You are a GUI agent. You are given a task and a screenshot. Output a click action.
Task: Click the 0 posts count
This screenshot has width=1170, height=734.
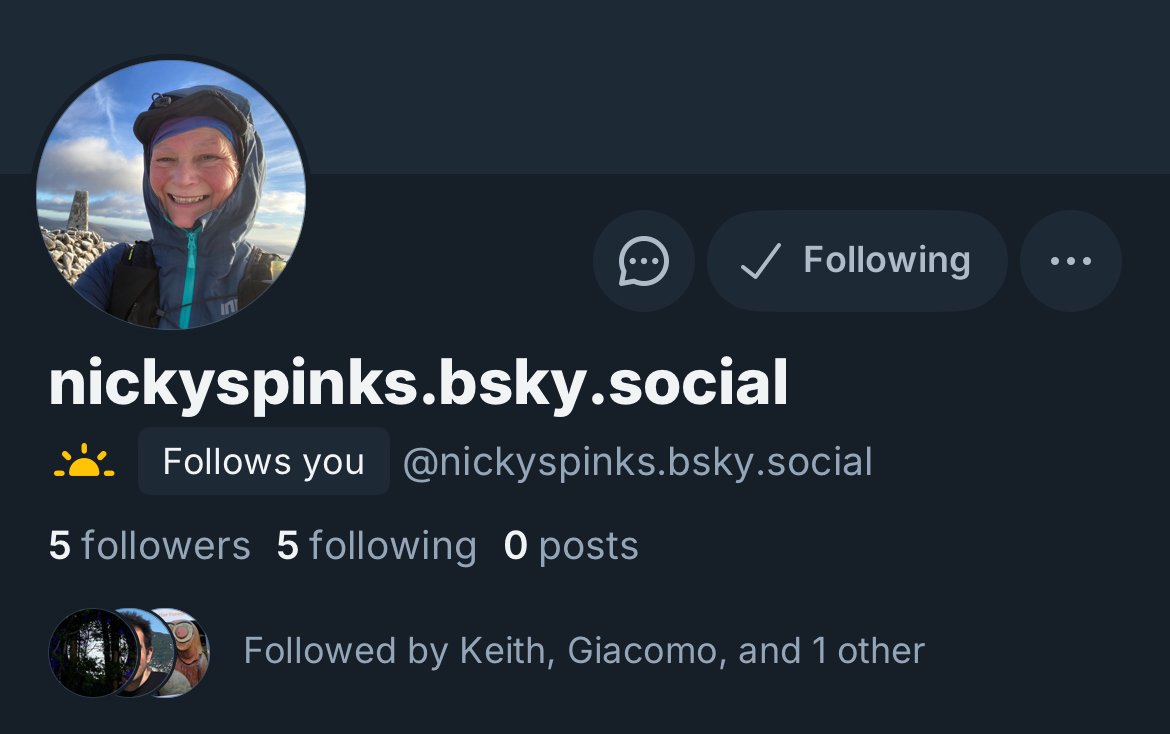click(x=571, y=546)
